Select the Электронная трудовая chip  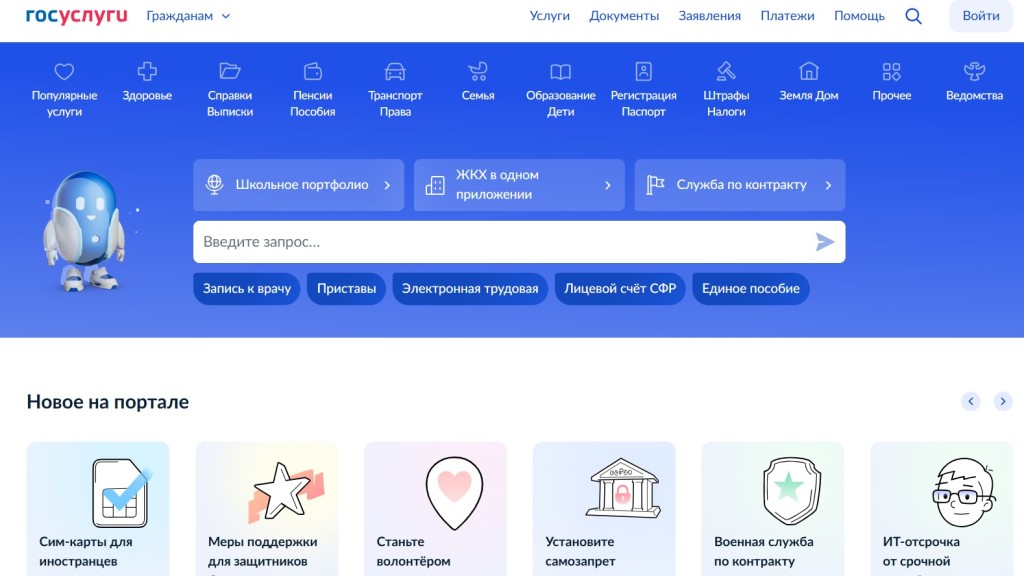pyautogui.click(x=470, y=289)
